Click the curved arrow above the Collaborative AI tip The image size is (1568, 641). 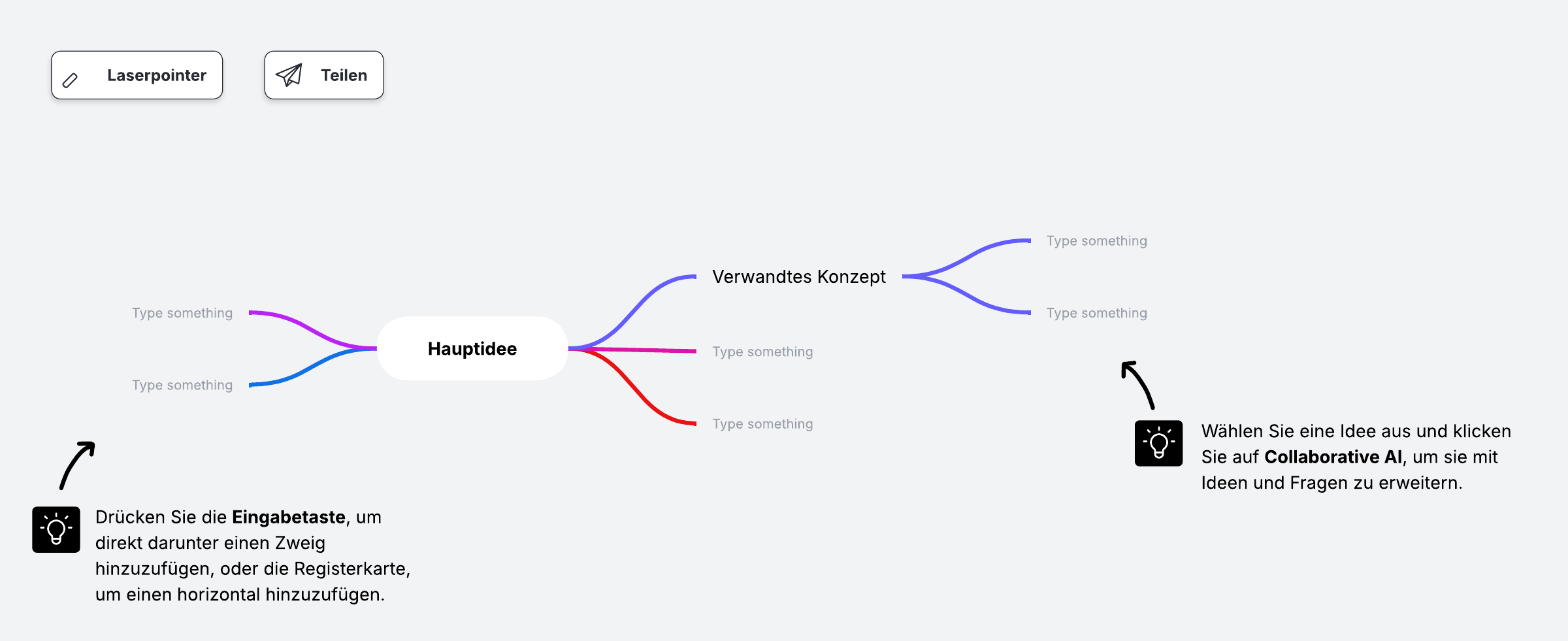point(1137,385)
